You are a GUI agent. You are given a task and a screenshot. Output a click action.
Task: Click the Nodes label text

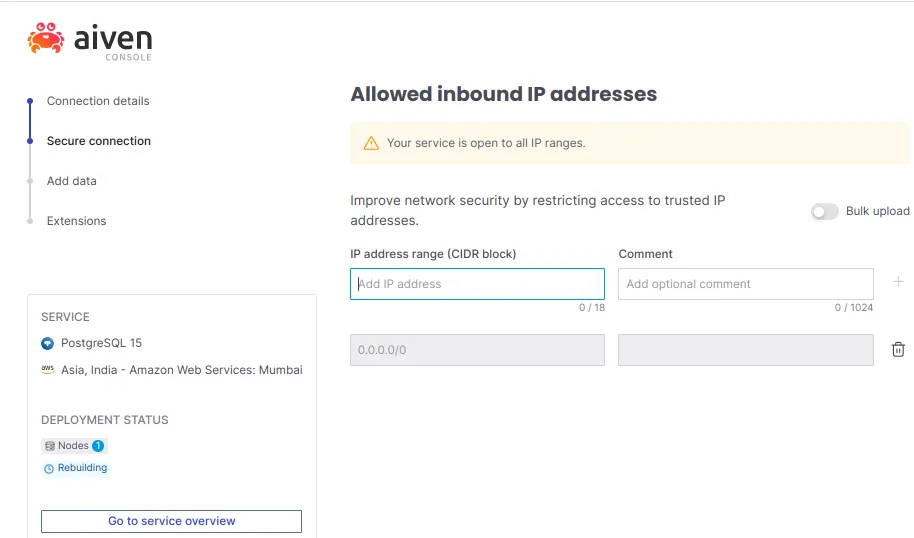coord(73,446)
